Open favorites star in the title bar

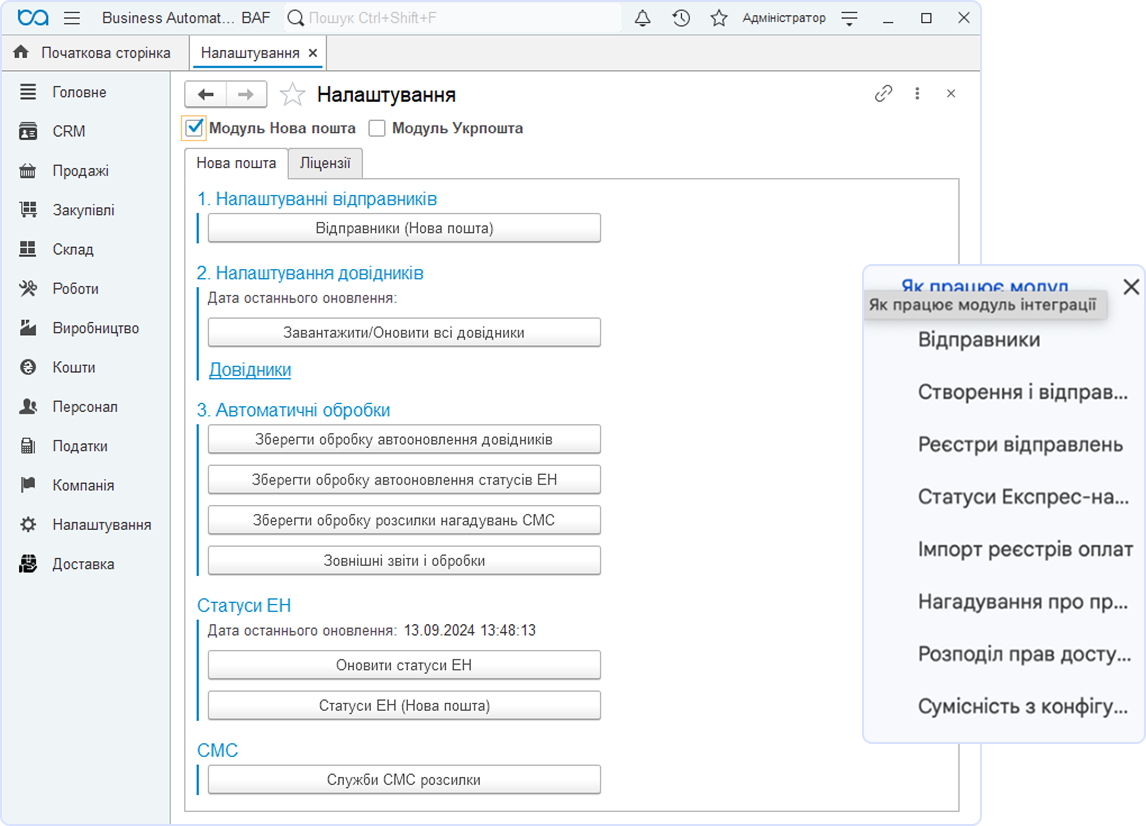(x=719, y=18)
